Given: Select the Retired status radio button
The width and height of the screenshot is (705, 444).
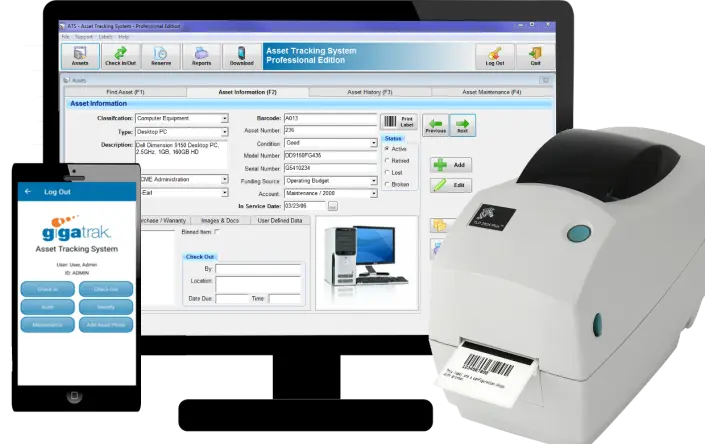Looking at the screenshot, I should 387,160.
